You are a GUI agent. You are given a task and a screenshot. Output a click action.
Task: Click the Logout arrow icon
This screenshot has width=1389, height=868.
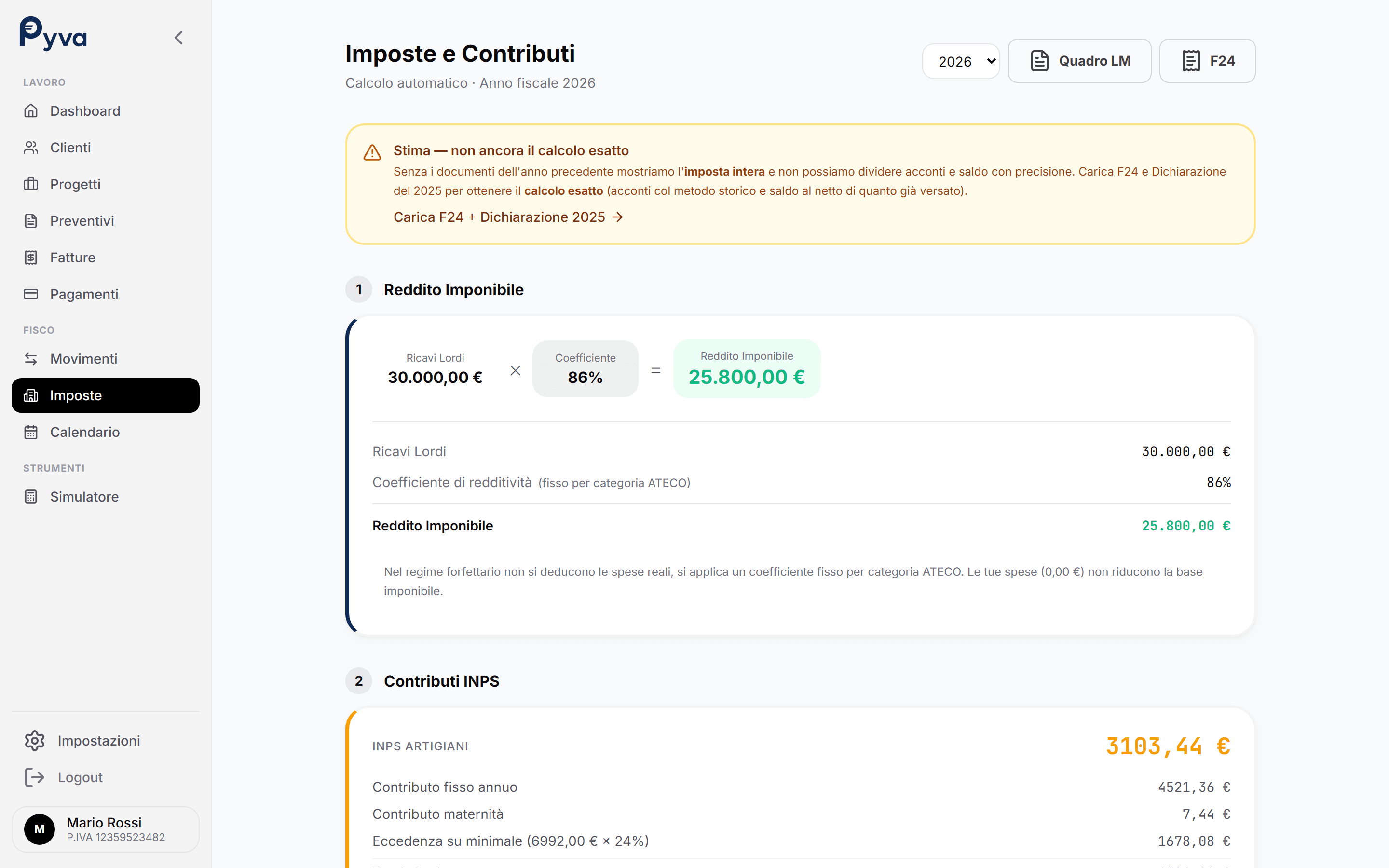pos(34,777)
